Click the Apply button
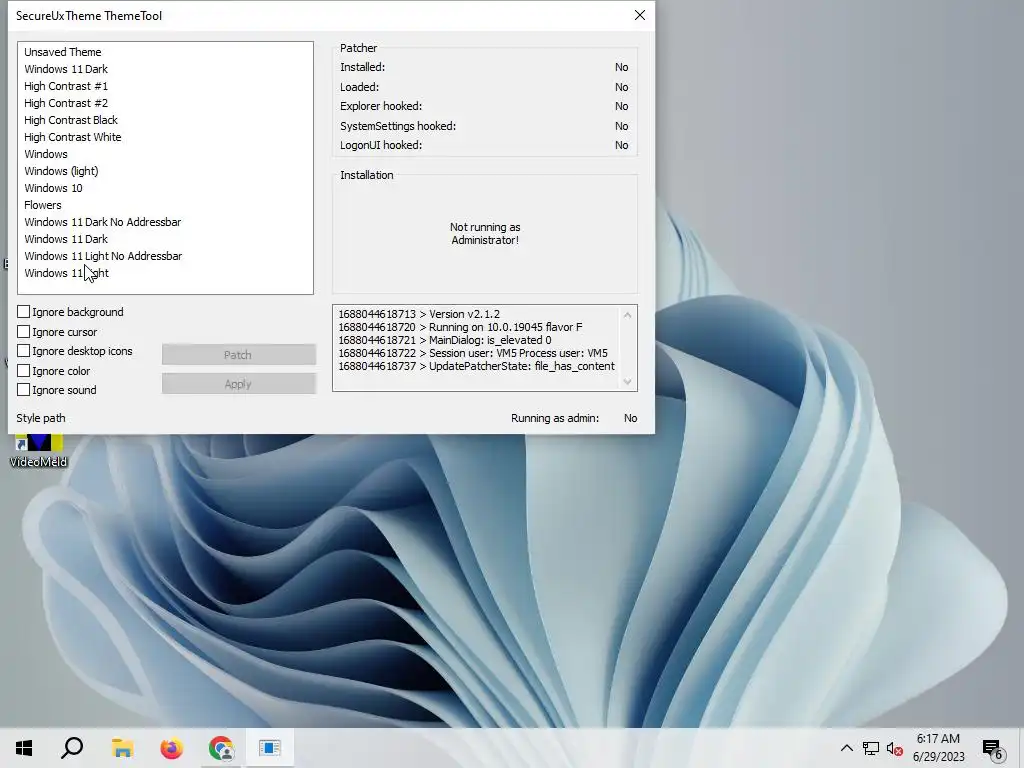The height and width of the screenshot is (768, 1024). tap(239, 384)
